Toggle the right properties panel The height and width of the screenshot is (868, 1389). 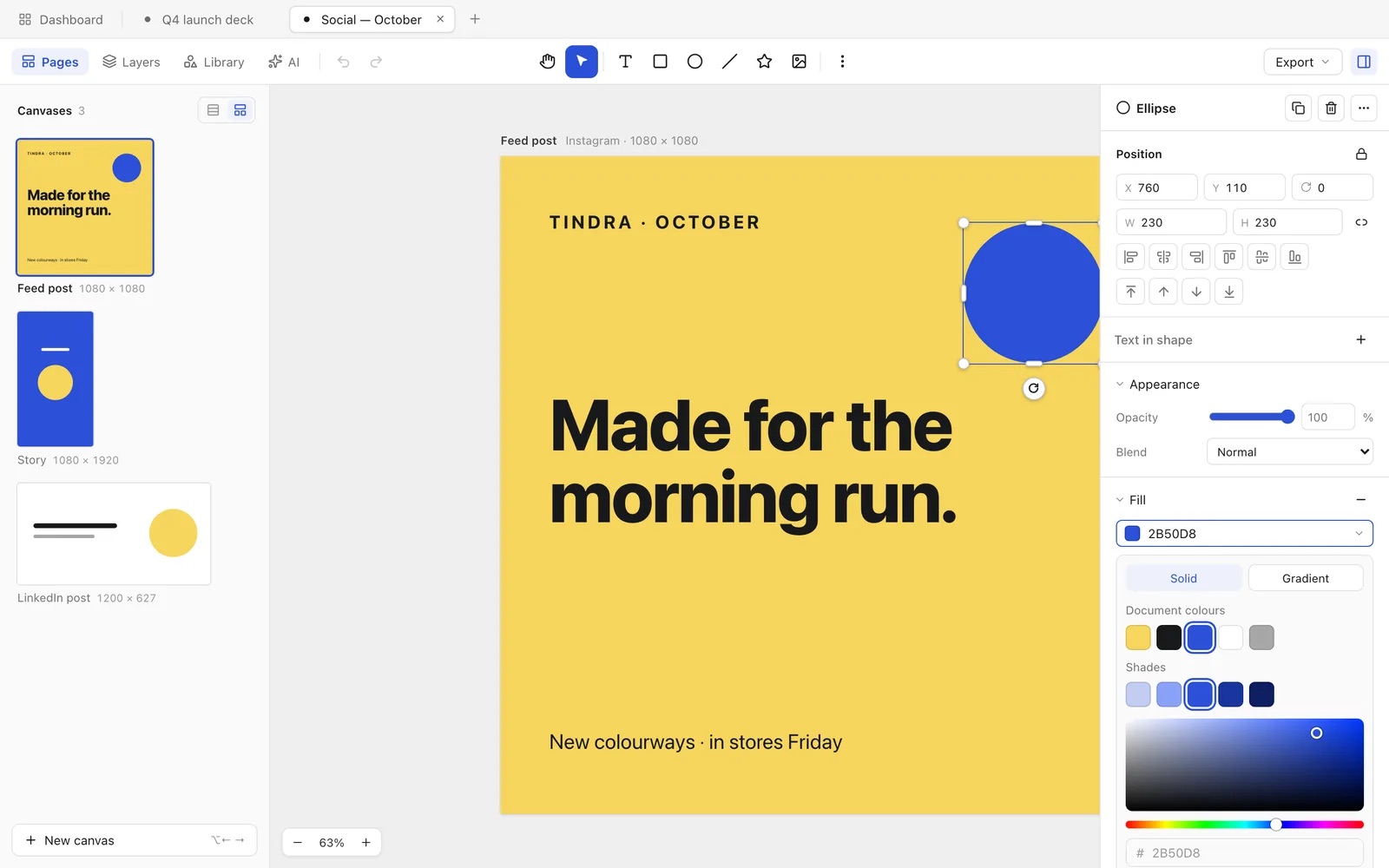[1364, 62]
